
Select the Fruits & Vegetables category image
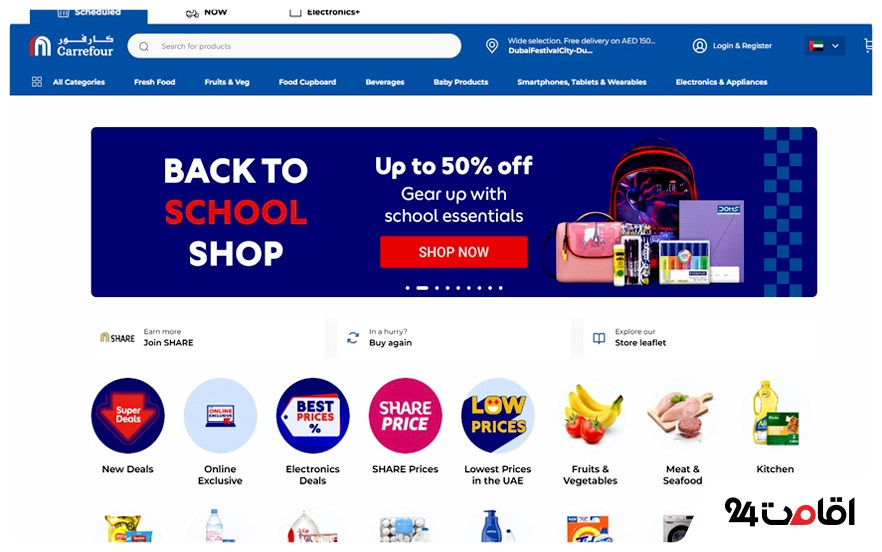590,415
